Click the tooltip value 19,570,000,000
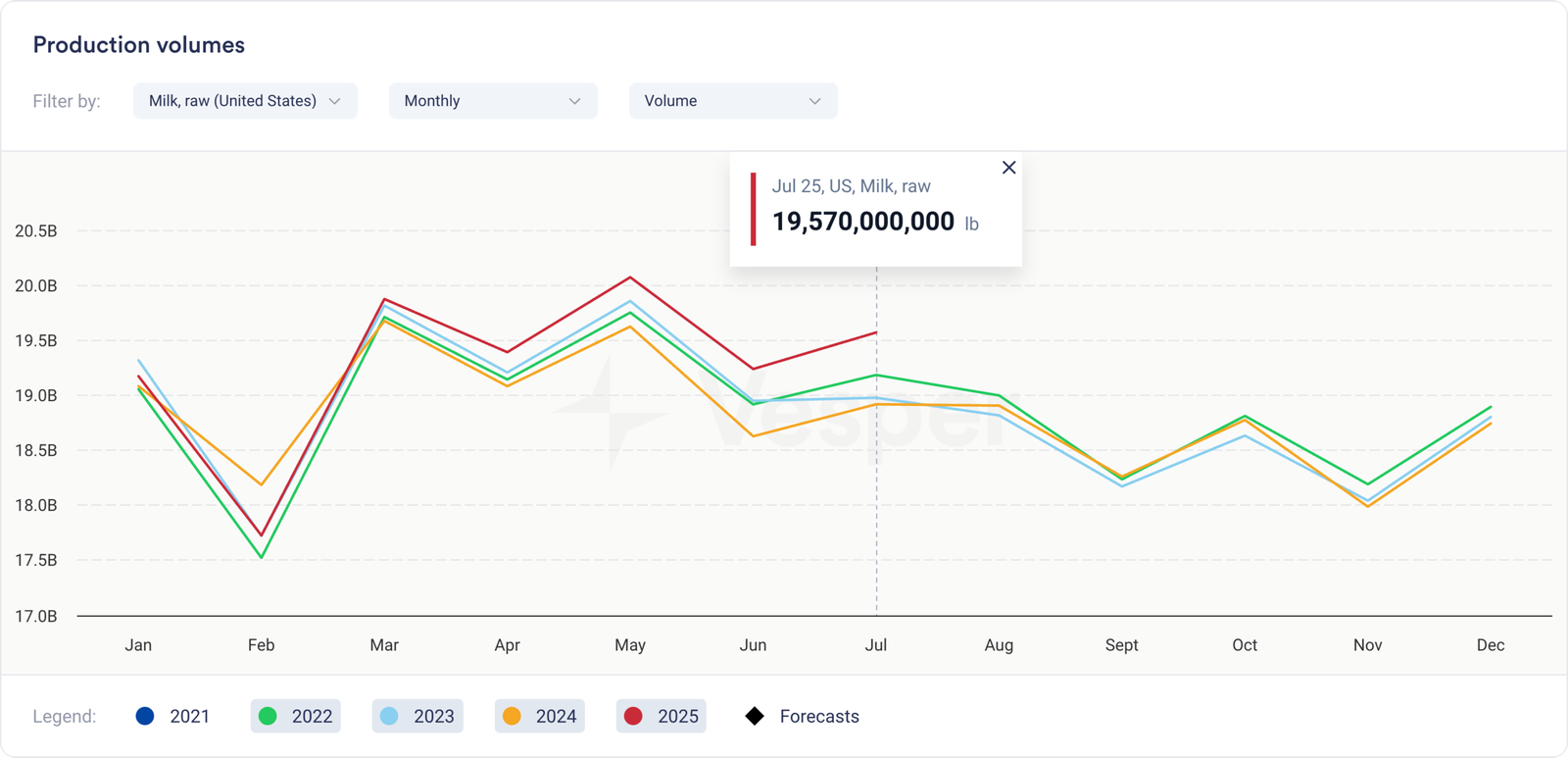The image size is (1568, 758). (862, 222)
